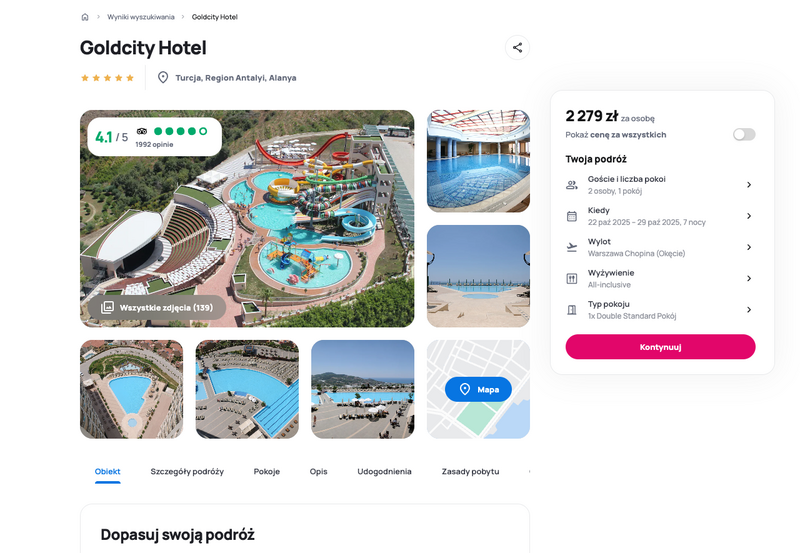
Task: Open the Udogodnienia tab
Action: coord(384,471)
